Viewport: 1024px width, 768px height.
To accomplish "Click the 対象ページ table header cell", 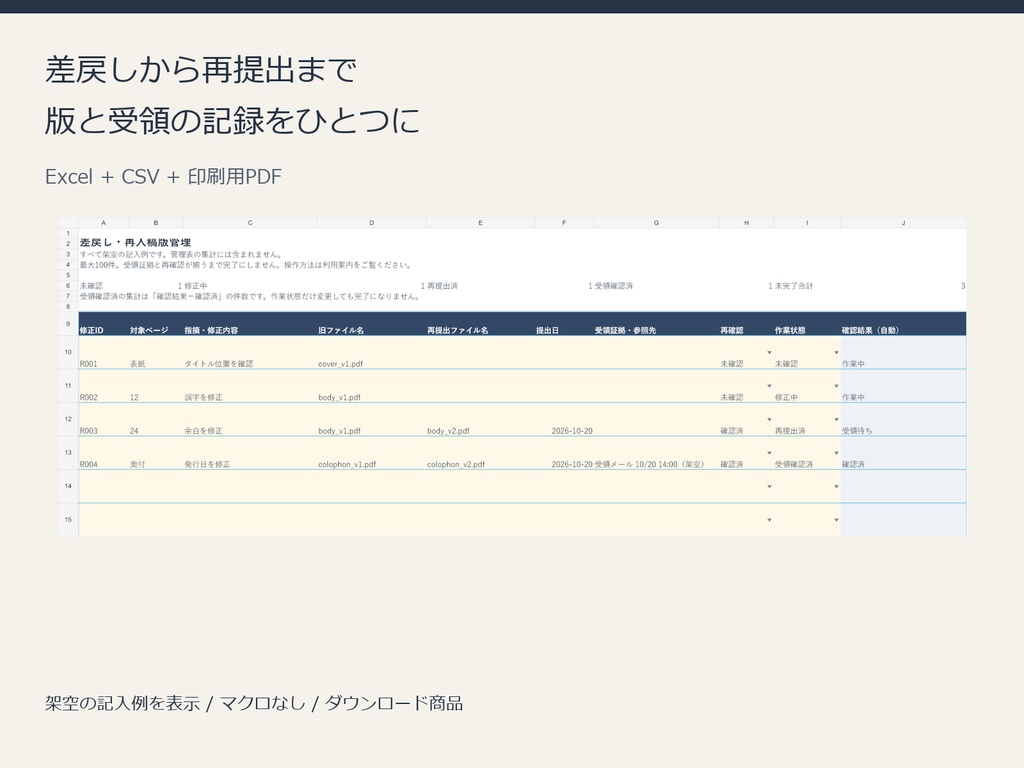I will 156,324.
